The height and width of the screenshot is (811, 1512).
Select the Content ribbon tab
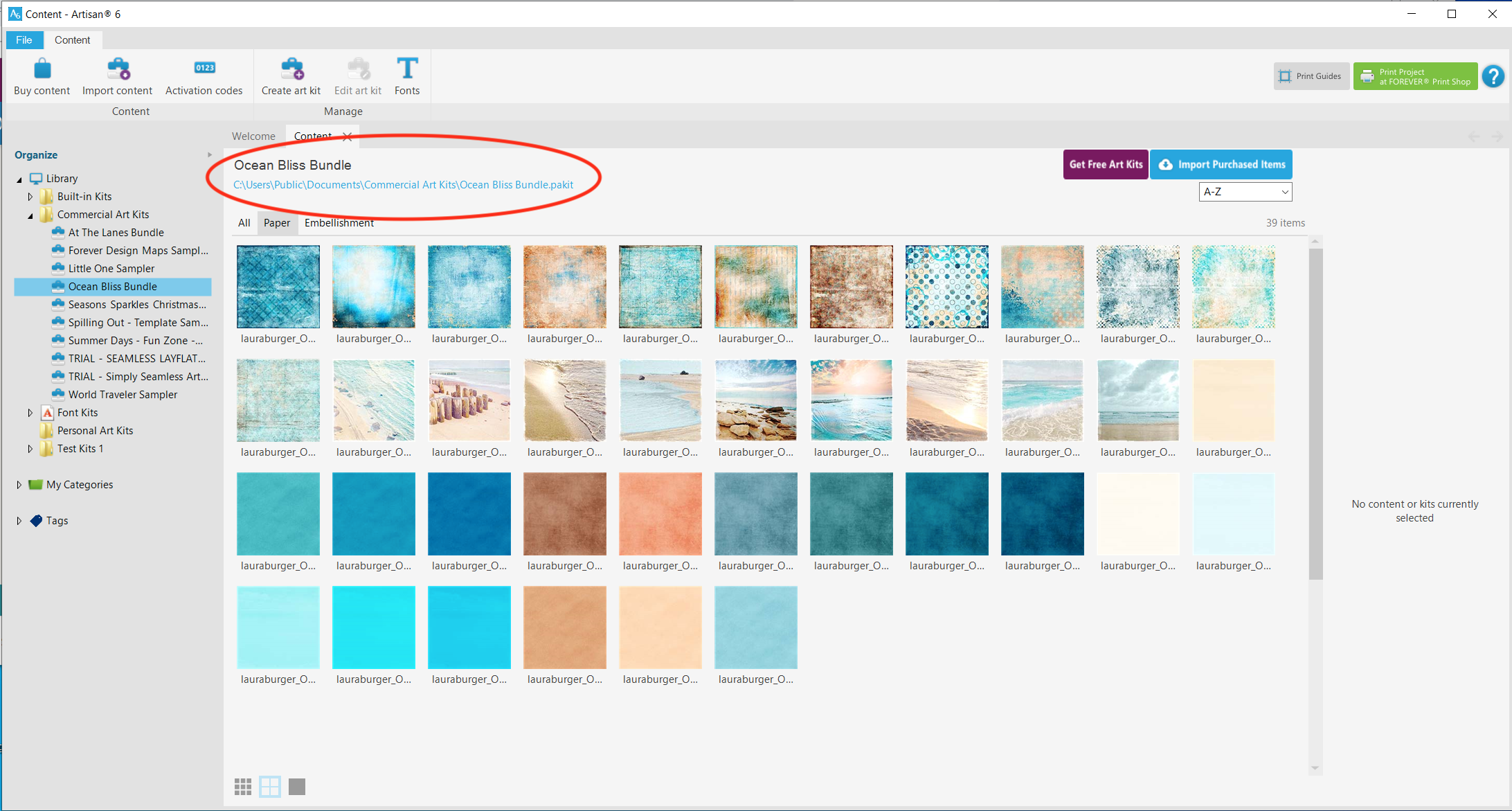72,39
